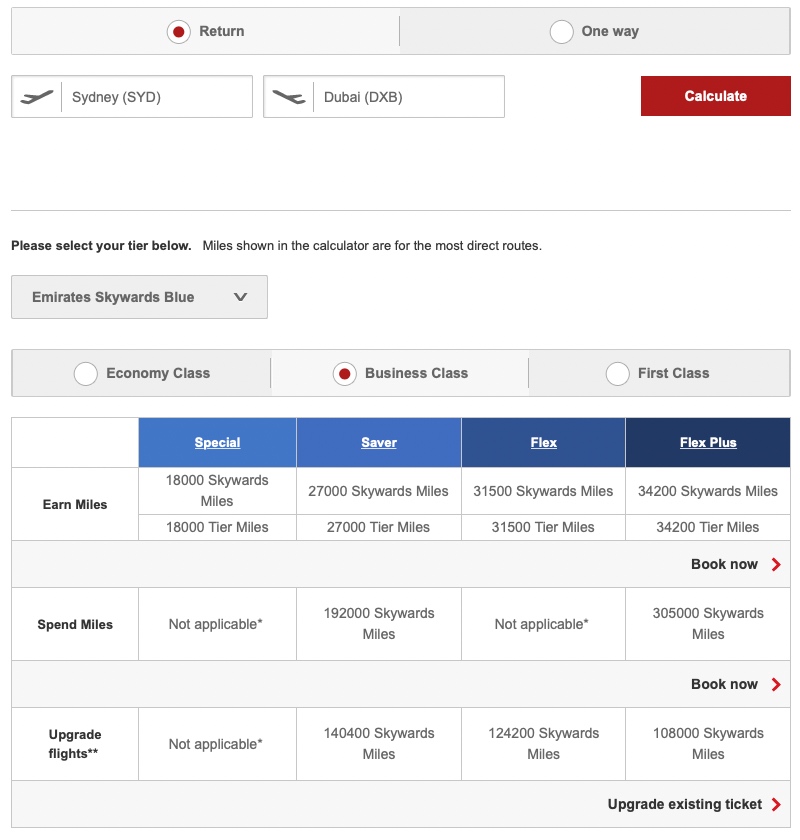Click the Return radio button indicator

pyautogui.click(x=178, y=31)
